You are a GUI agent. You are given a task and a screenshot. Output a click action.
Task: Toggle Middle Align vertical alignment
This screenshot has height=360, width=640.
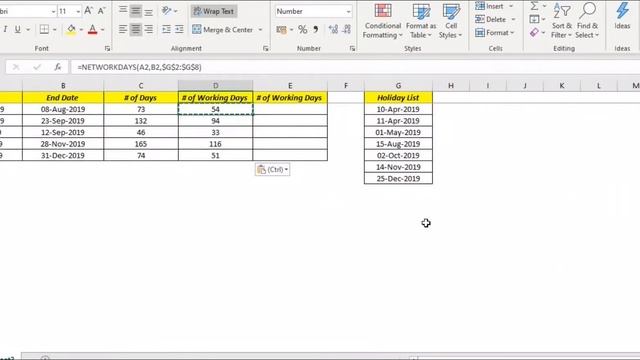click(x=136, y=11)
